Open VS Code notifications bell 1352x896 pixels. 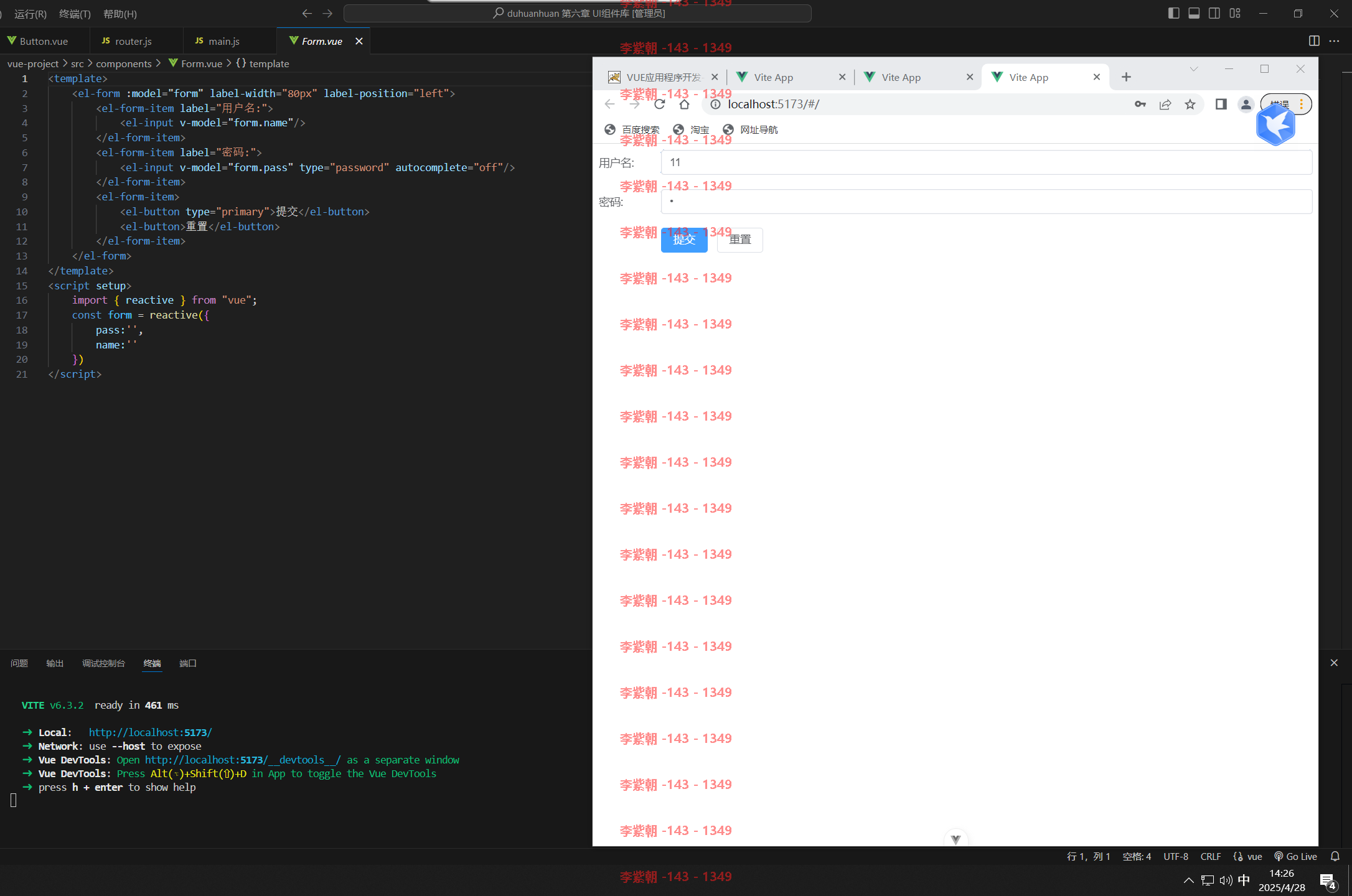[1335, 856]
